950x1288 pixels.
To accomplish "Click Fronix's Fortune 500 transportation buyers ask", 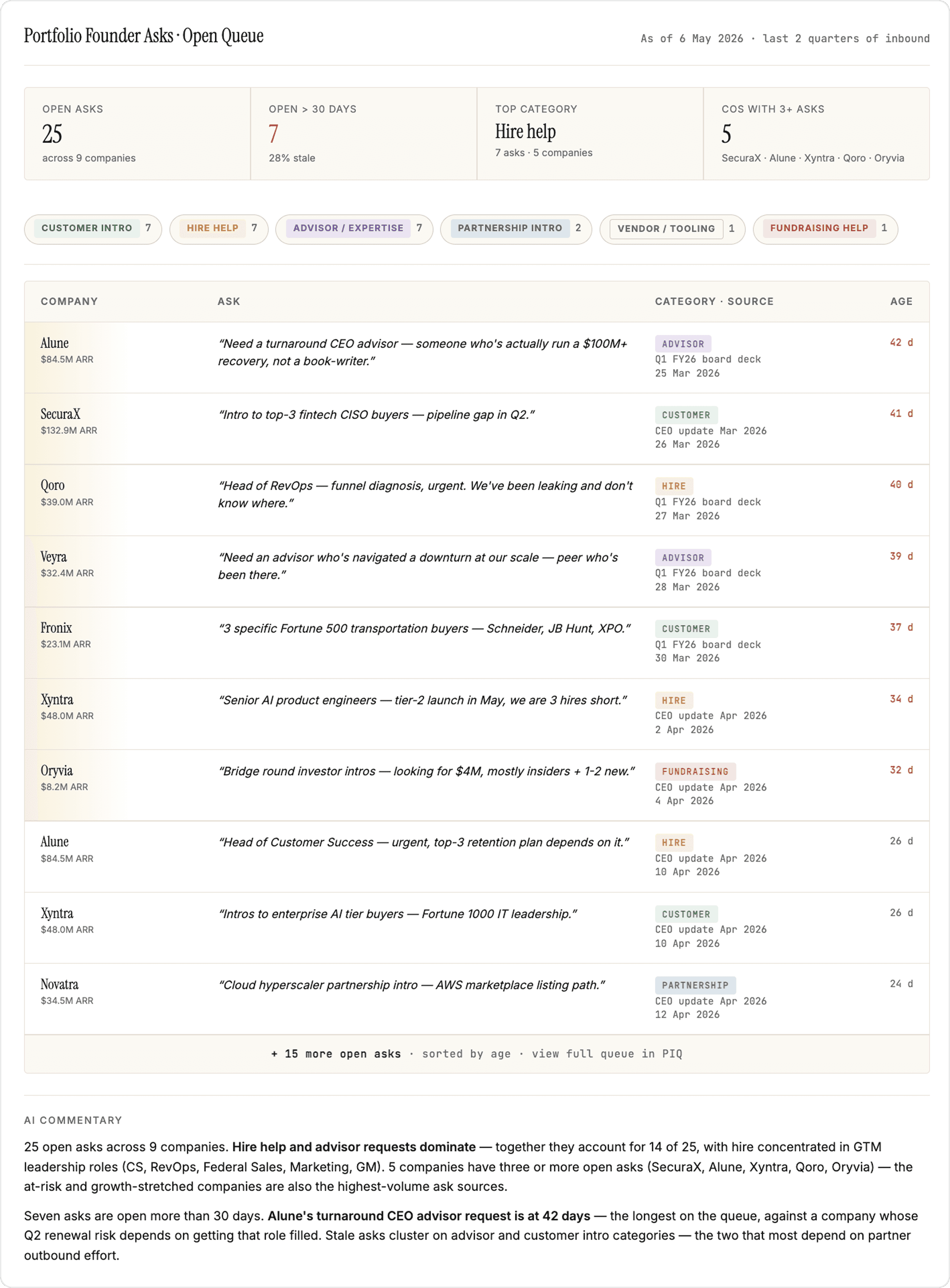I will click(424, 629).
